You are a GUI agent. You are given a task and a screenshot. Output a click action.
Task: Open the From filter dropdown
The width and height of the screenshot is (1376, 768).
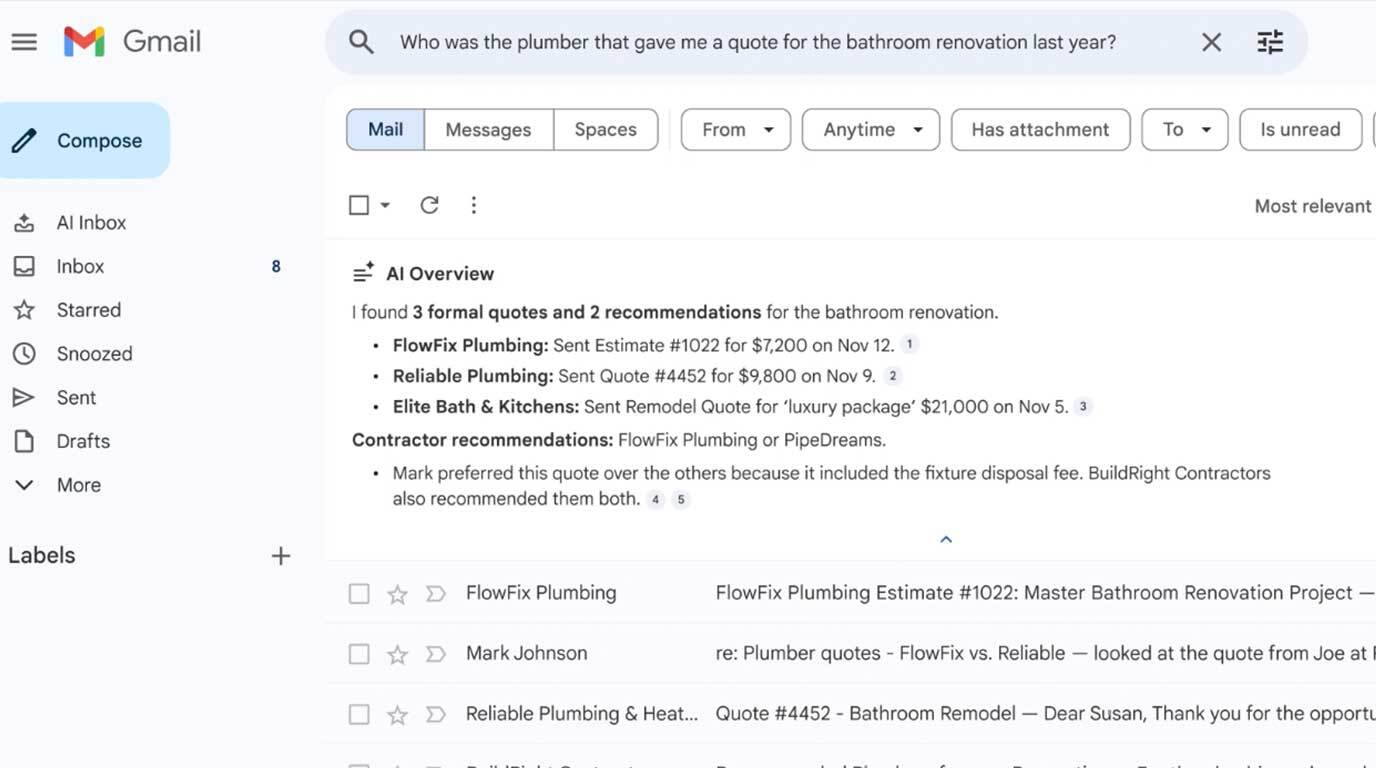click(735, 128)
